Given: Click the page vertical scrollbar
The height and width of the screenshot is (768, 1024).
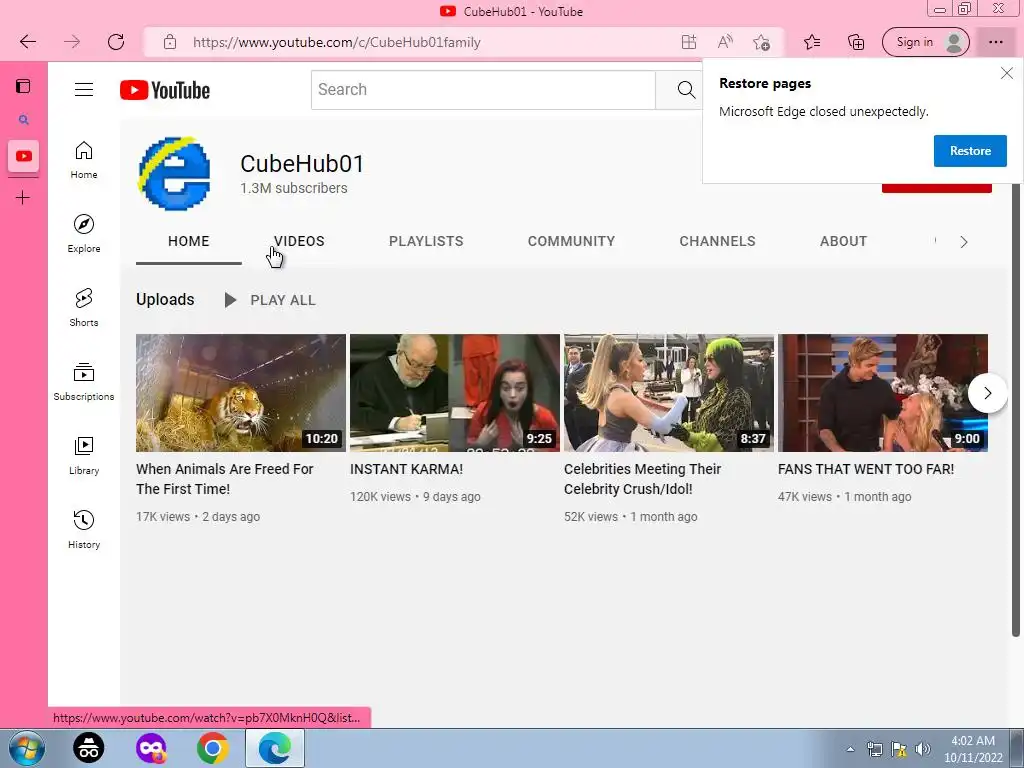Looking at the screenshot, I should pyautogui.click(x=1016, y=411).
